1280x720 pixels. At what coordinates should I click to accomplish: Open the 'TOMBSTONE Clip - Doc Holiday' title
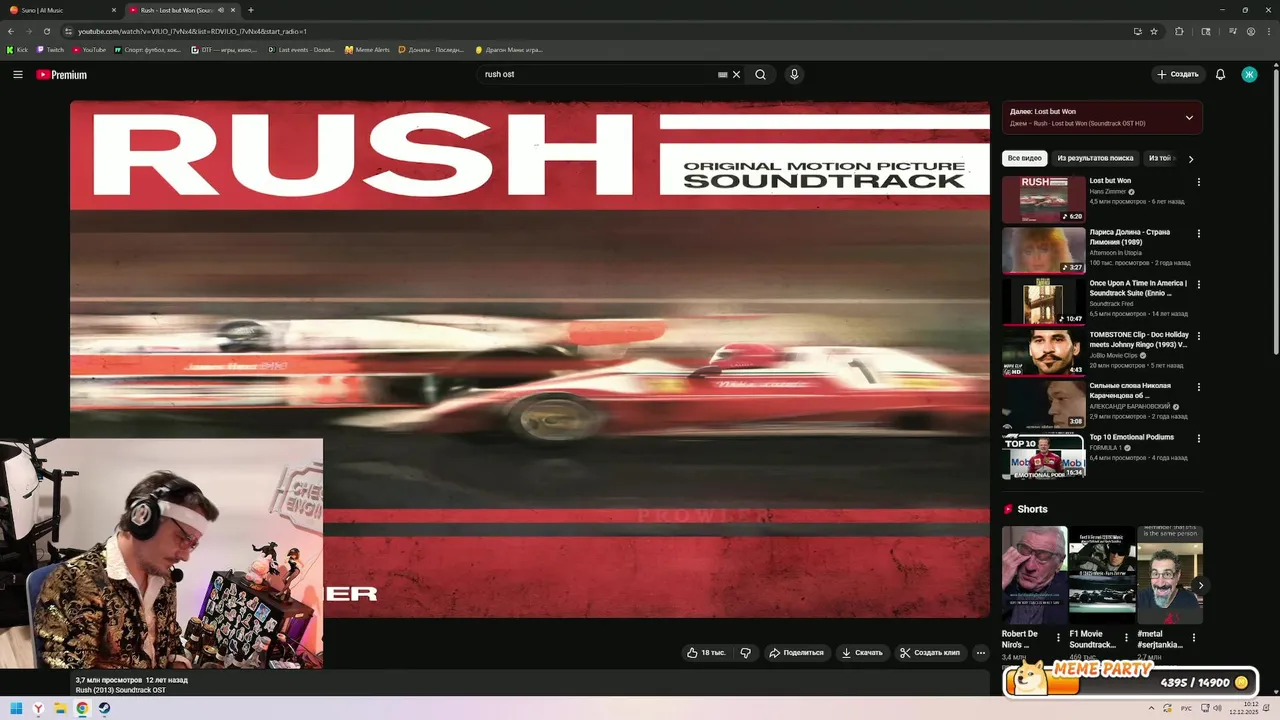click(1139, 339)
